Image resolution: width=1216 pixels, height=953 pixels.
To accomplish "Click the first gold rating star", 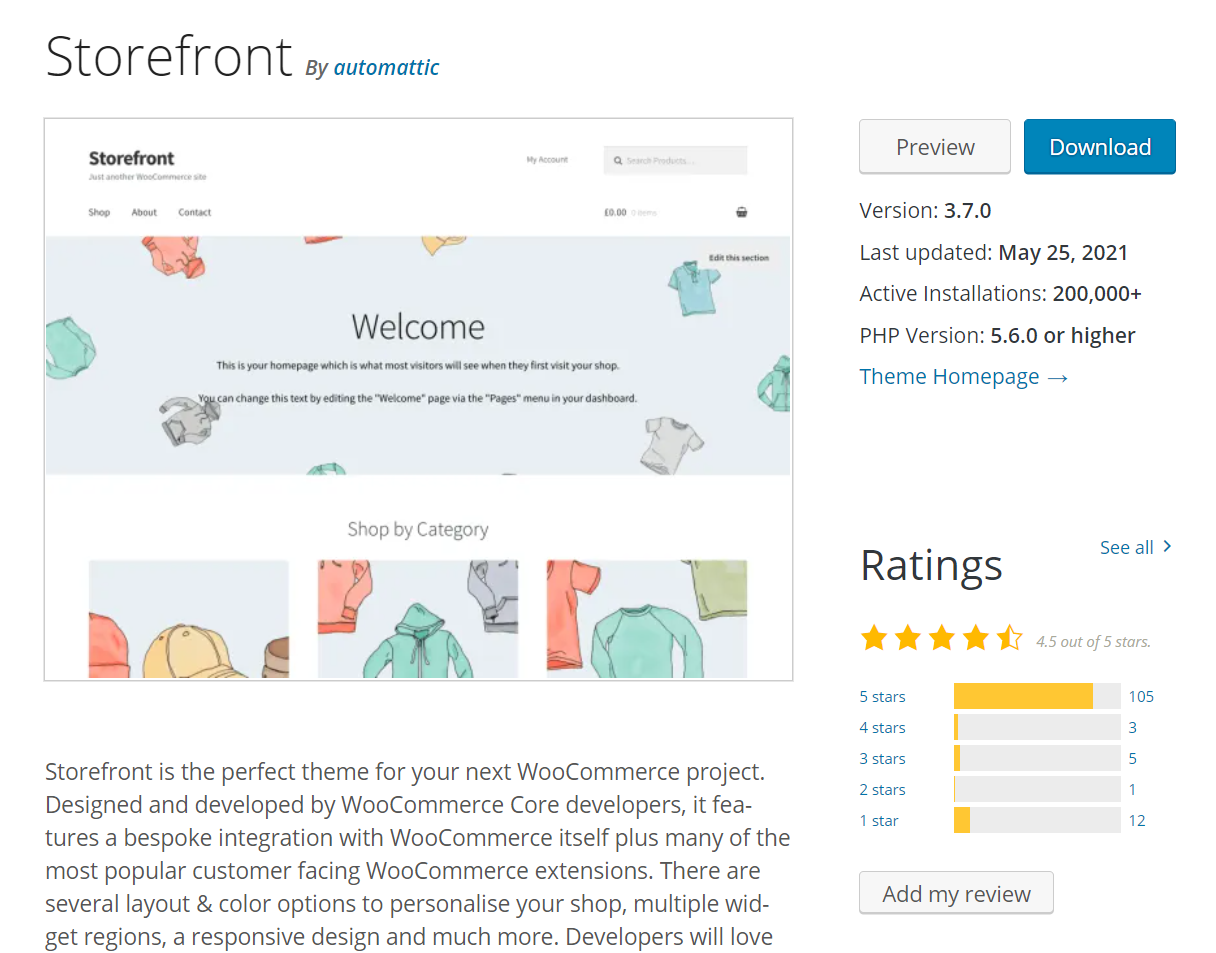I will click(874, 638).
